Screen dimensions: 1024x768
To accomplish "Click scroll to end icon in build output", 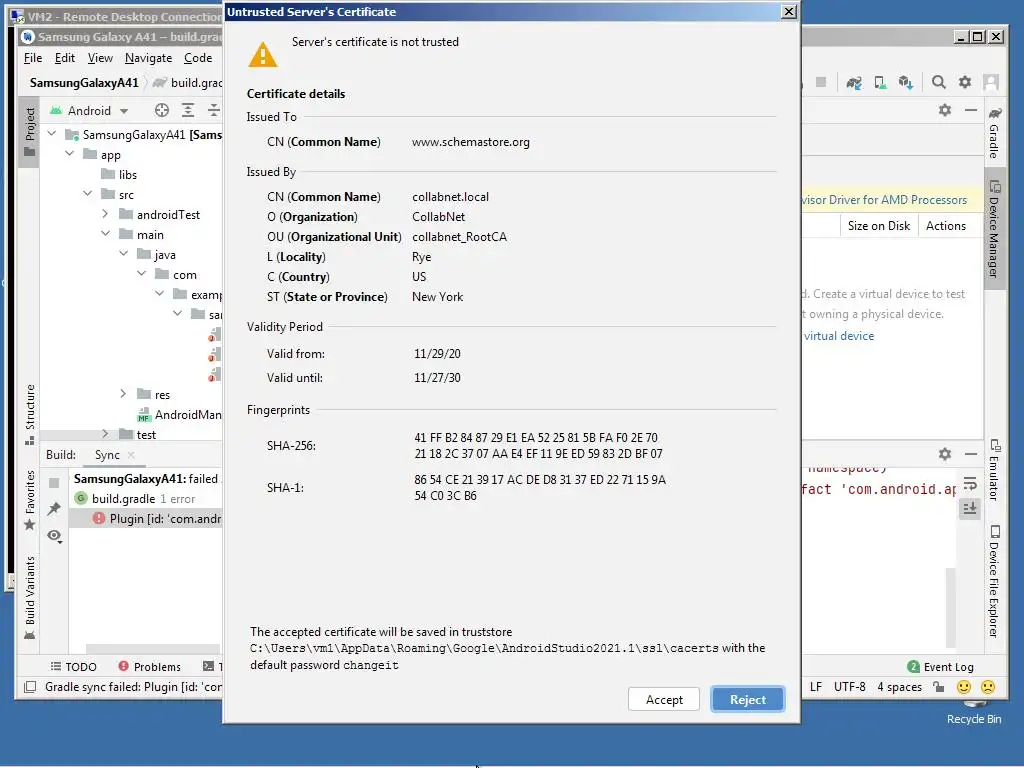I will (x=970, y=508).
